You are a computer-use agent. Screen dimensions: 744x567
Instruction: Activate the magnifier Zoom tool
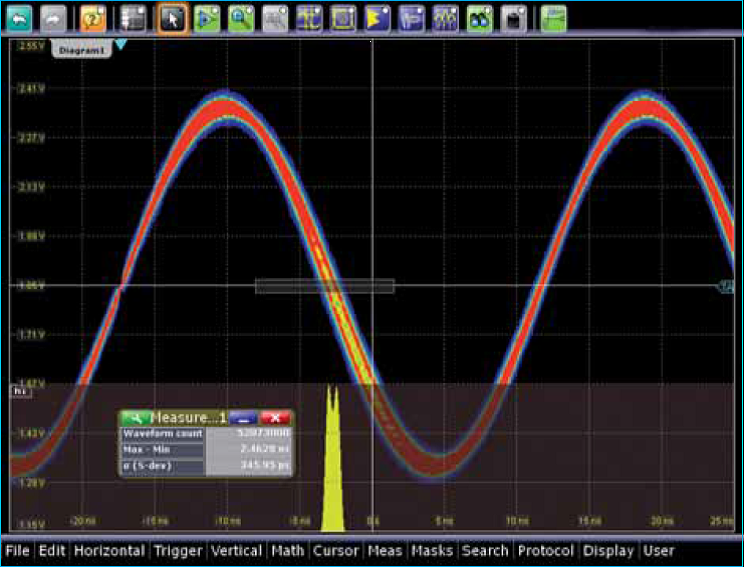(240, 17)
